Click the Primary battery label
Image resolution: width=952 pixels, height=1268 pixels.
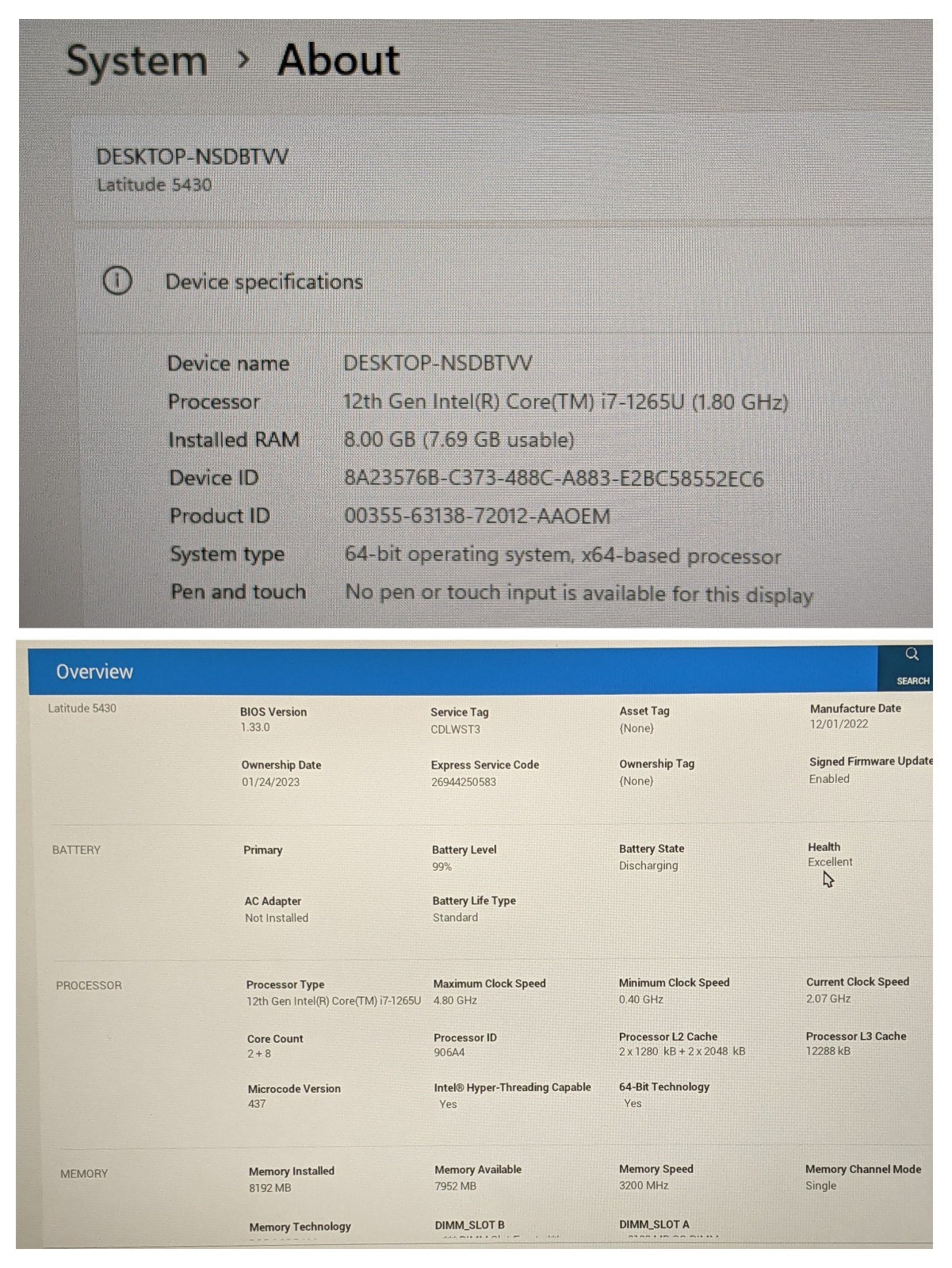[262, 850]
